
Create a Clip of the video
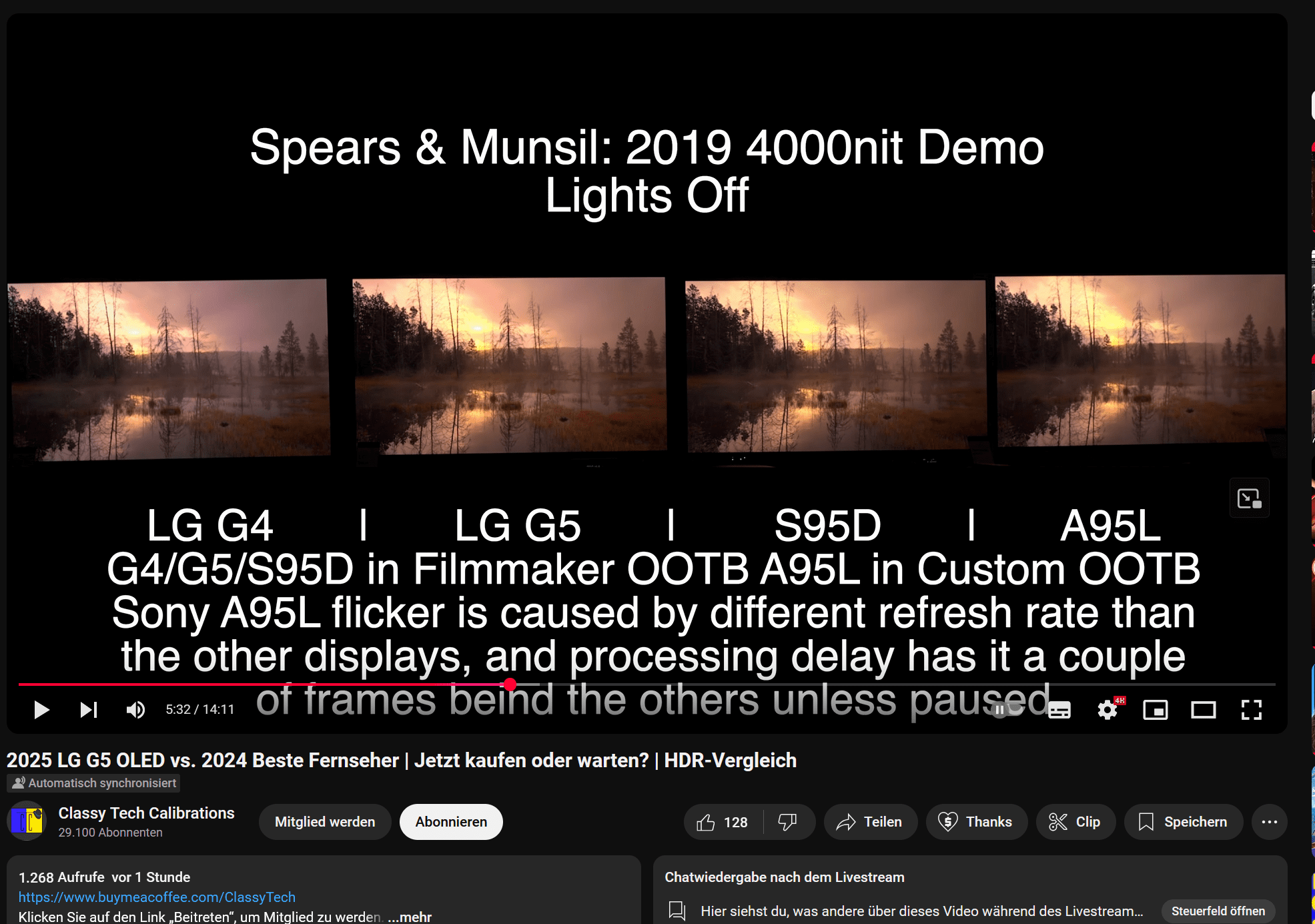click(x=1075, y=822)
